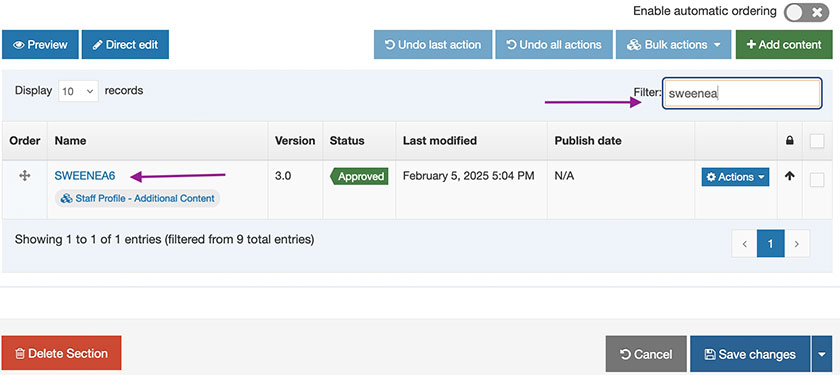
Task: Go to next page of results
Action: pyautogui.click(x=797, y=244)
